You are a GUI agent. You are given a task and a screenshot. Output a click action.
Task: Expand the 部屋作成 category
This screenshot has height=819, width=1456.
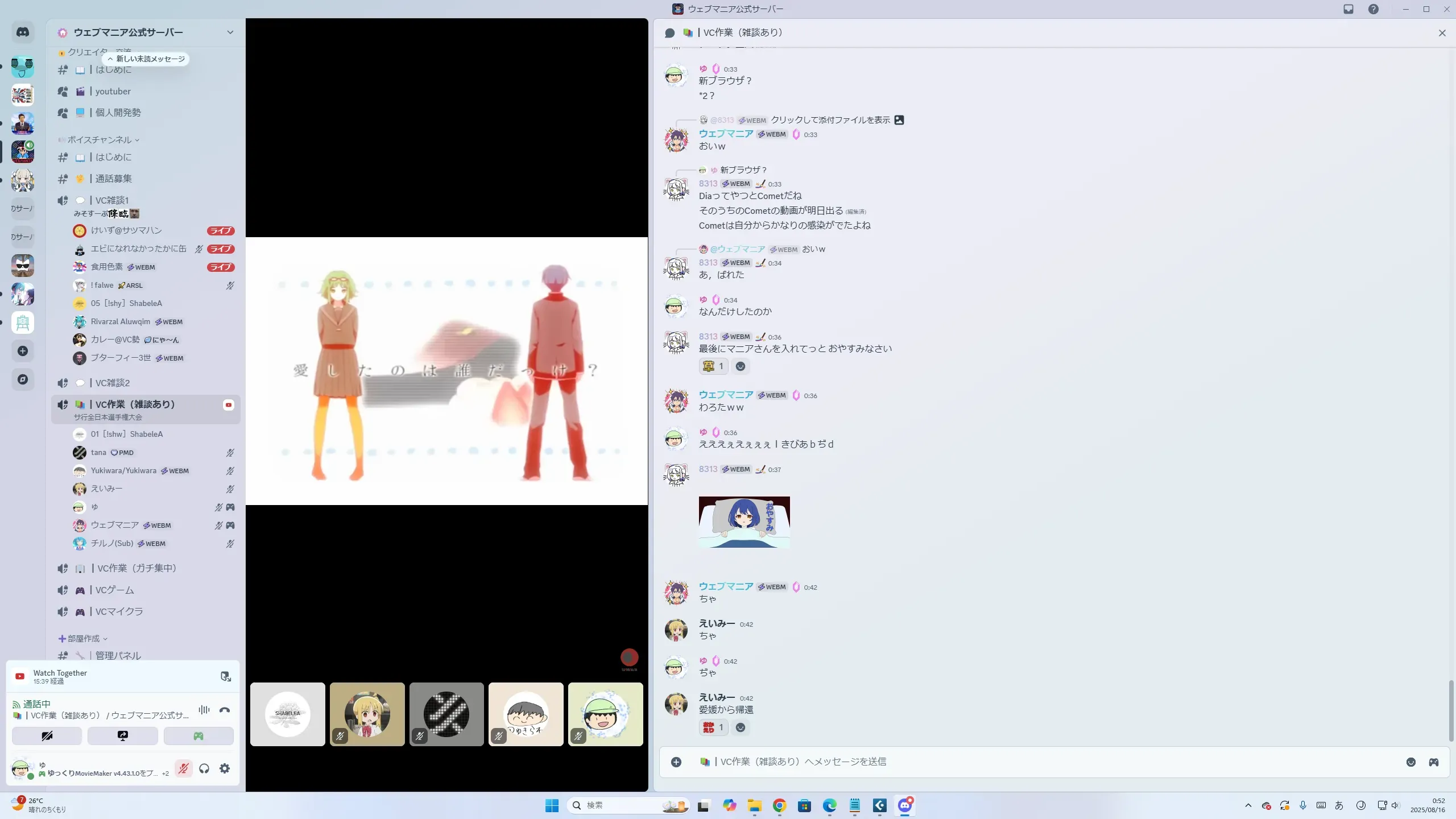click(x=84, y=639)
